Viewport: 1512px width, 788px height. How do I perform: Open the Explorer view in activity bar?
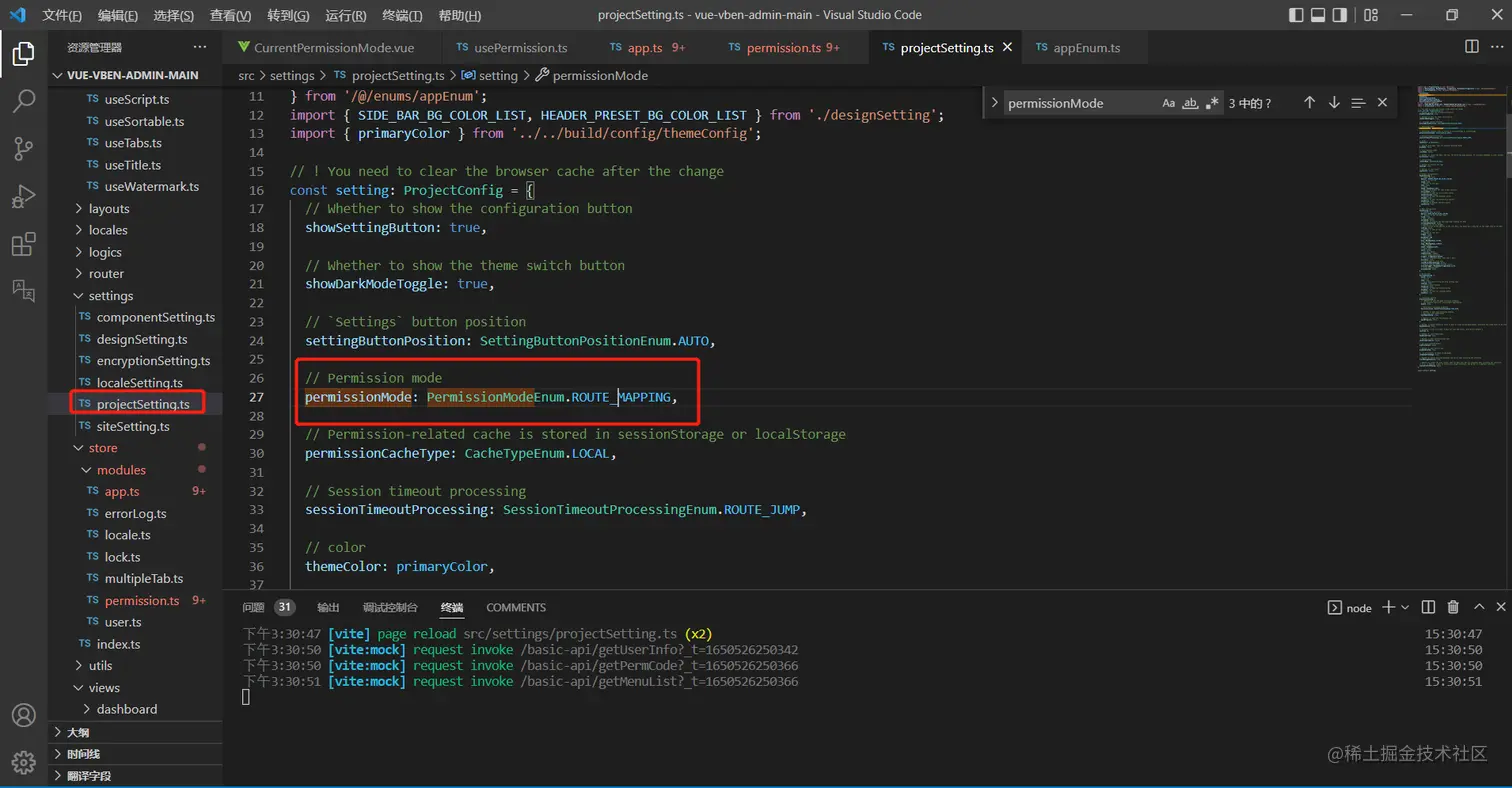[x=24, y=54]
